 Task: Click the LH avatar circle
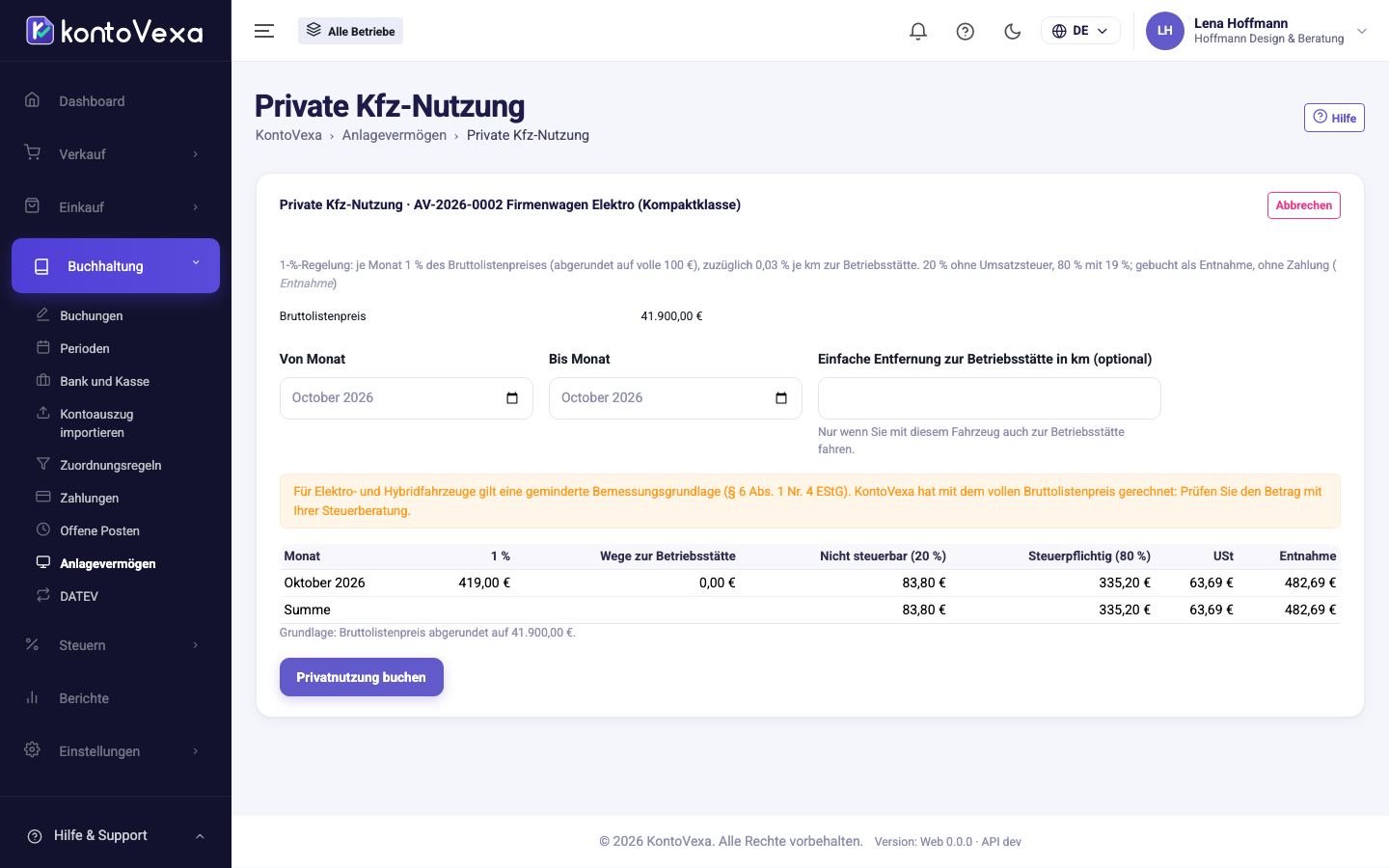tap(1164, 31)
